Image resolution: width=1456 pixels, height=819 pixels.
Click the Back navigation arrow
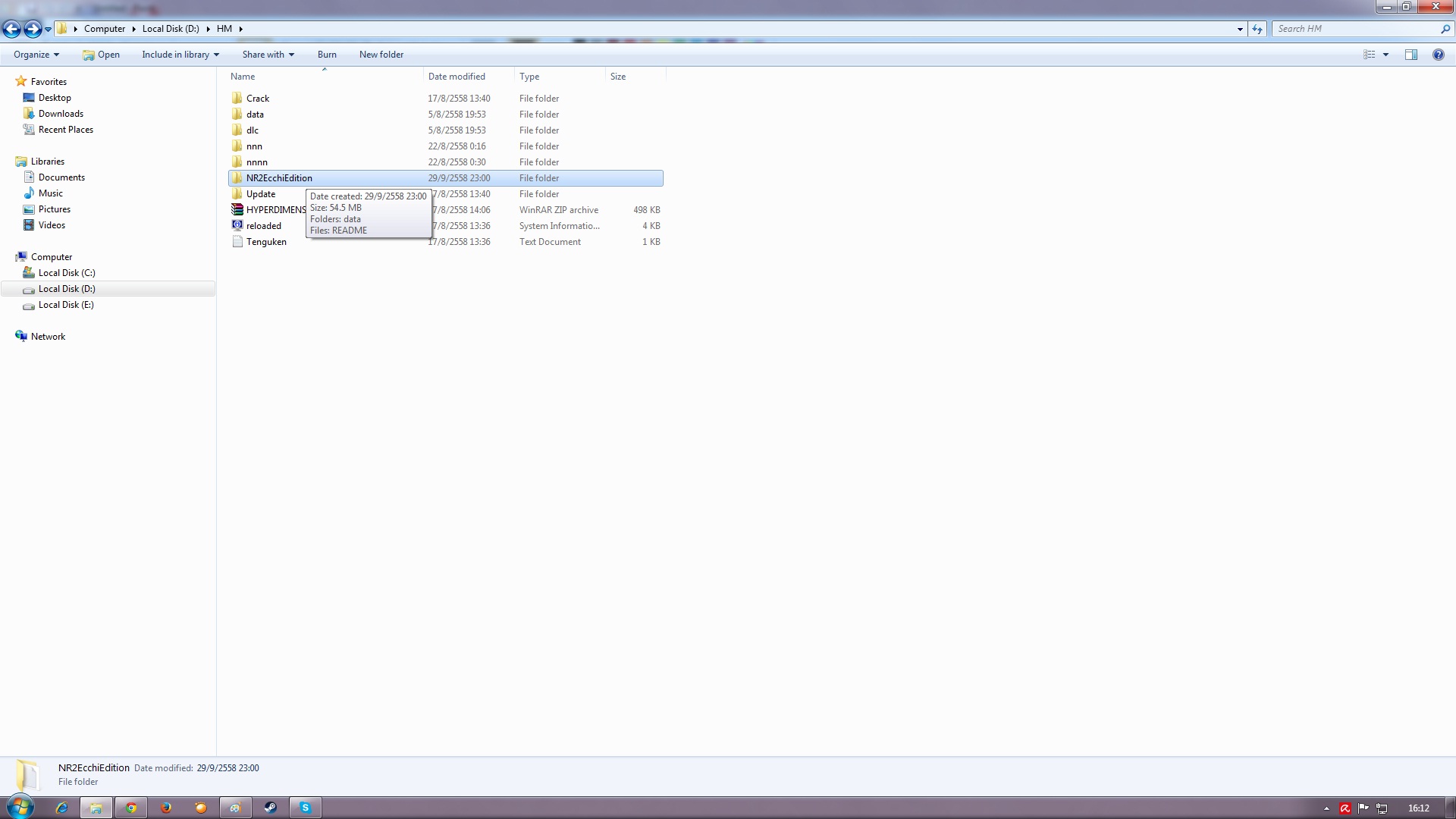pyautogui.click(x=11, y=29)
